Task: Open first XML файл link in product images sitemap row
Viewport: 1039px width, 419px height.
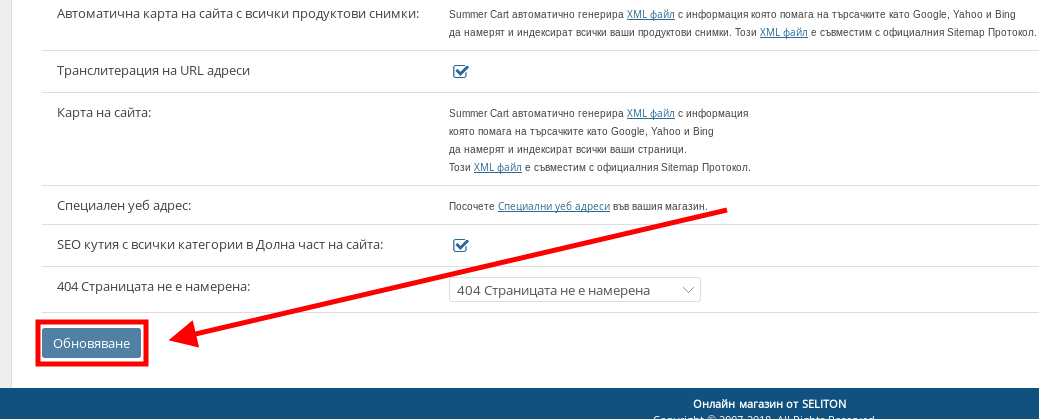Action: point(650,15)
